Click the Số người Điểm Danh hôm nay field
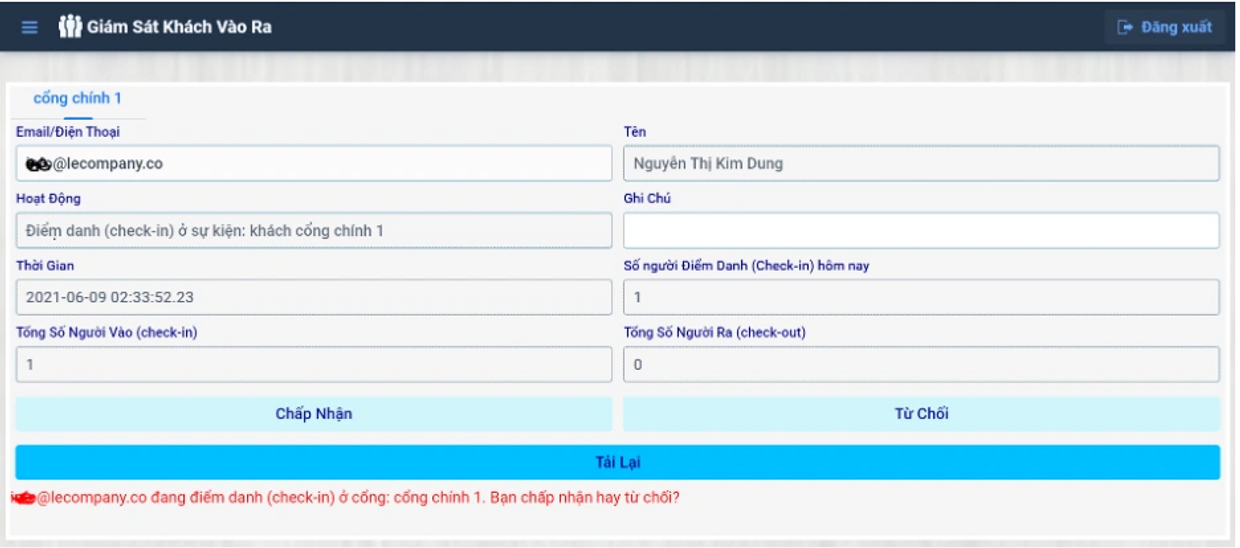 (x=920, y=298)
